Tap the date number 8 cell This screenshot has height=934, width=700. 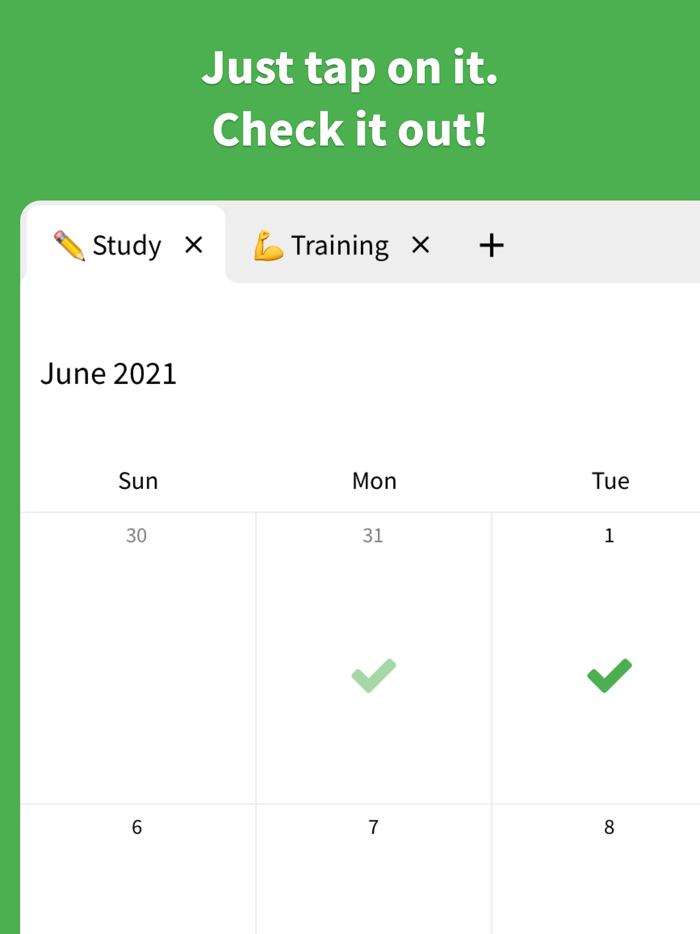pyautogui.click(x=609, y=870)
